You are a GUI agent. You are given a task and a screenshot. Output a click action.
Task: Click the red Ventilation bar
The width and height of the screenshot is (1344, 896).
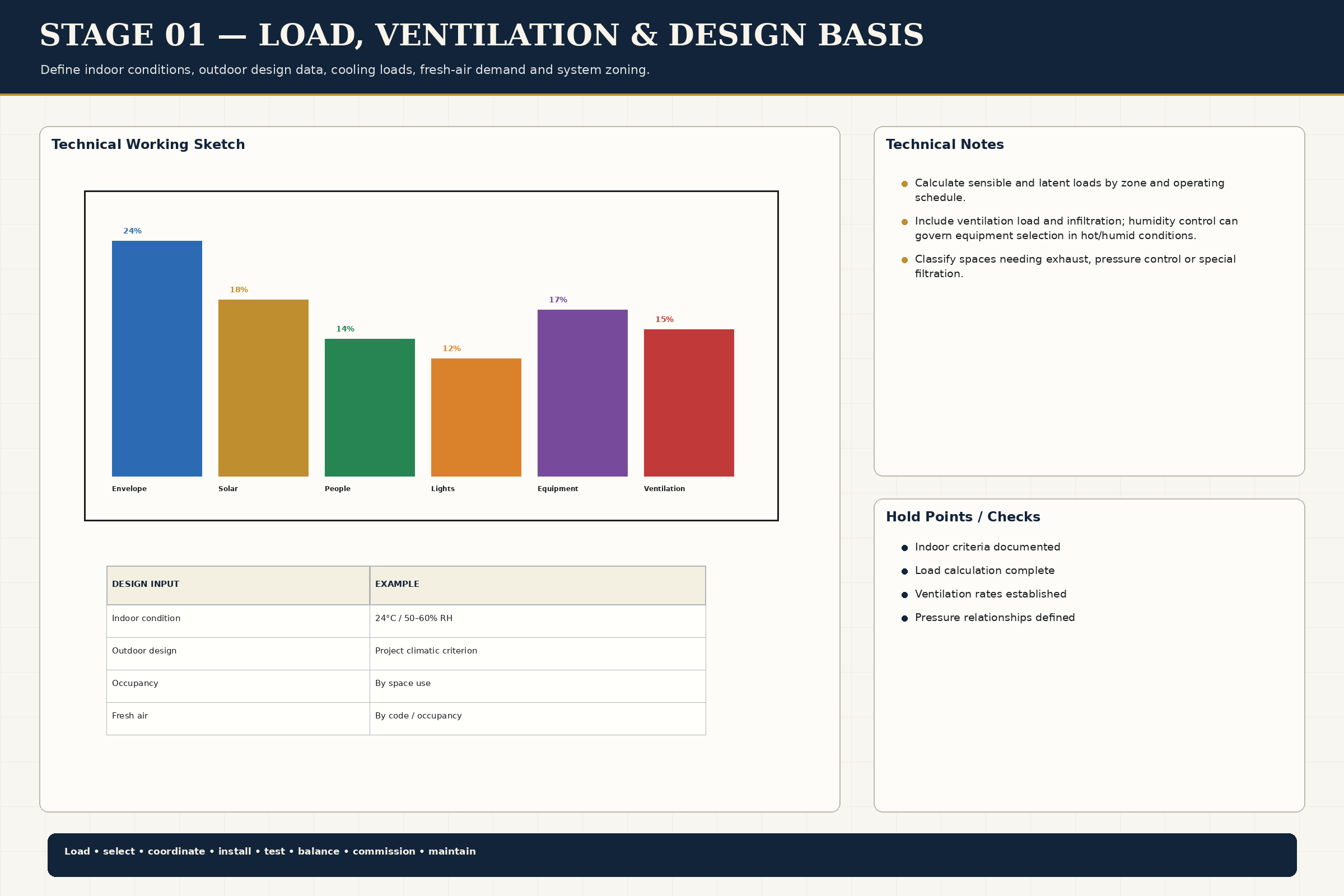pos(689,403)
